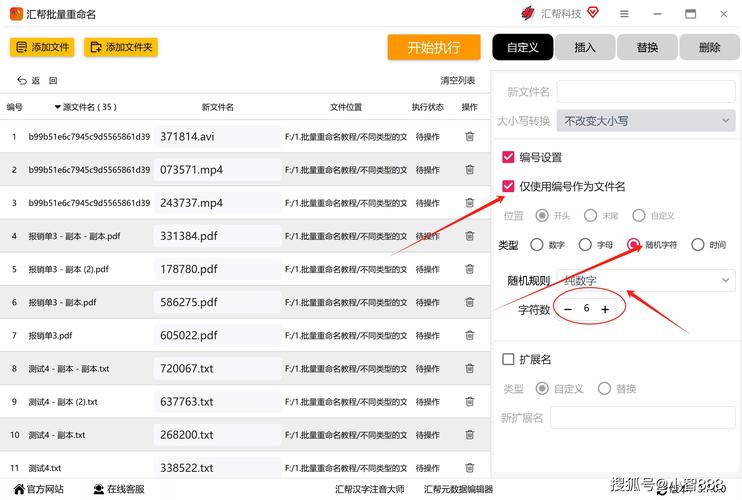Viewport: 742px width, 500px height.
Task: Select 末尾 position radio button
Action: click(590, 216)
